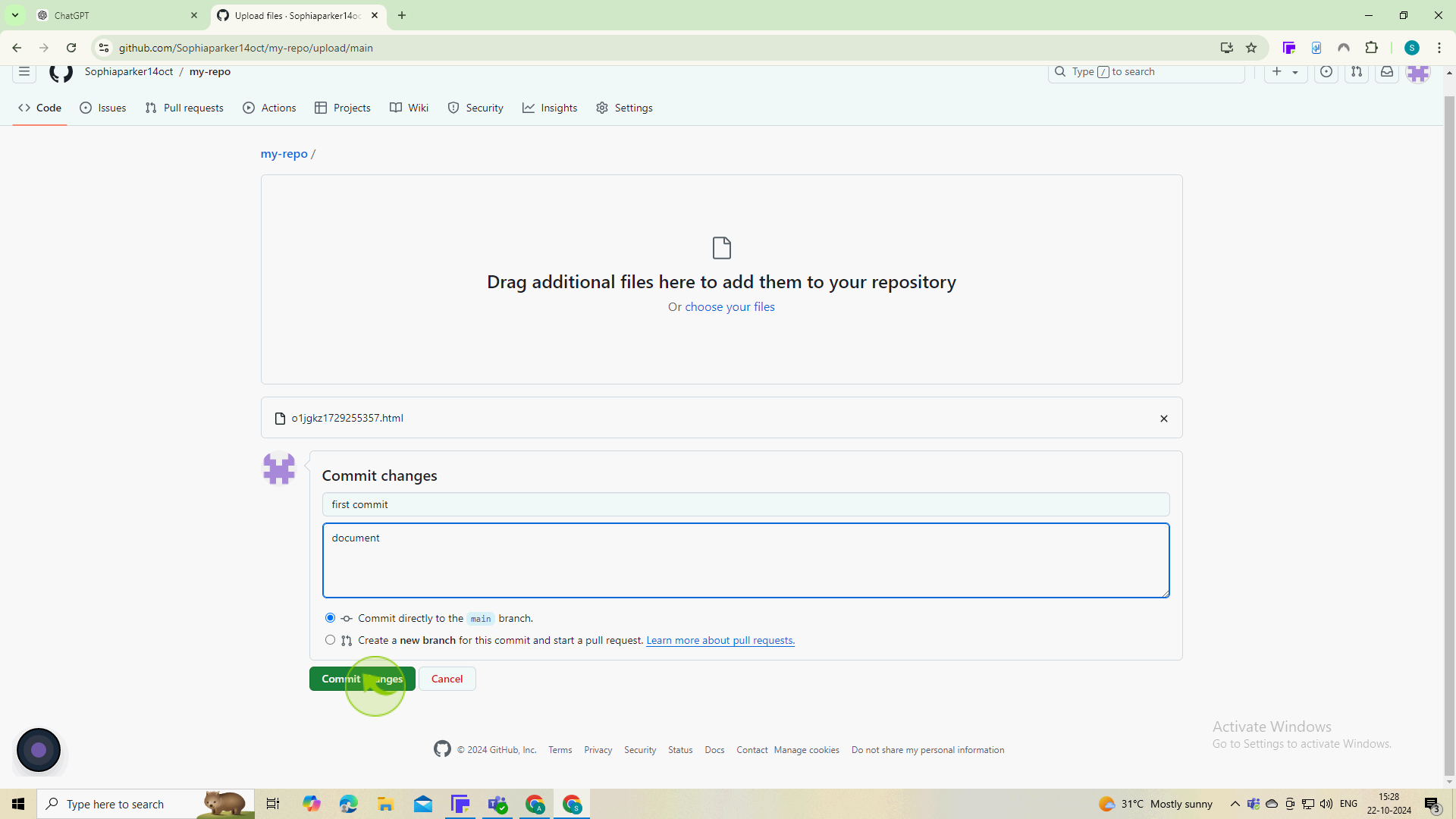Open the Security tab
1456x819 pixels.
476,108
